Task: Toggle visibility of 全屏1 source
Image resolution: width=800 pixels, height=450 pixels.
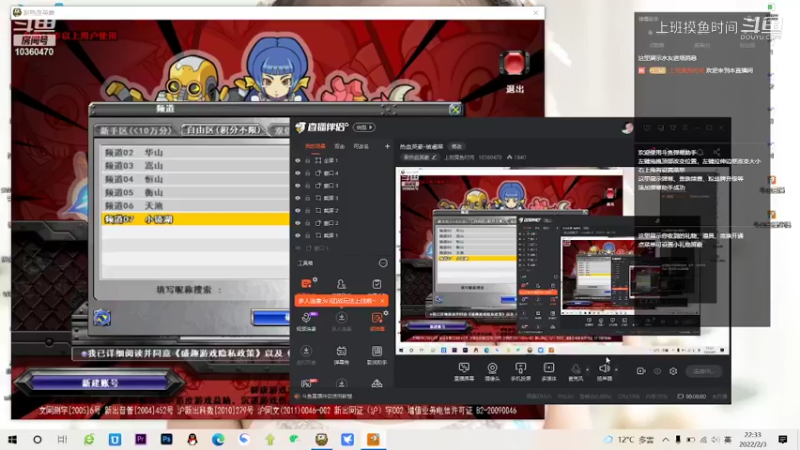Action: 298,160
